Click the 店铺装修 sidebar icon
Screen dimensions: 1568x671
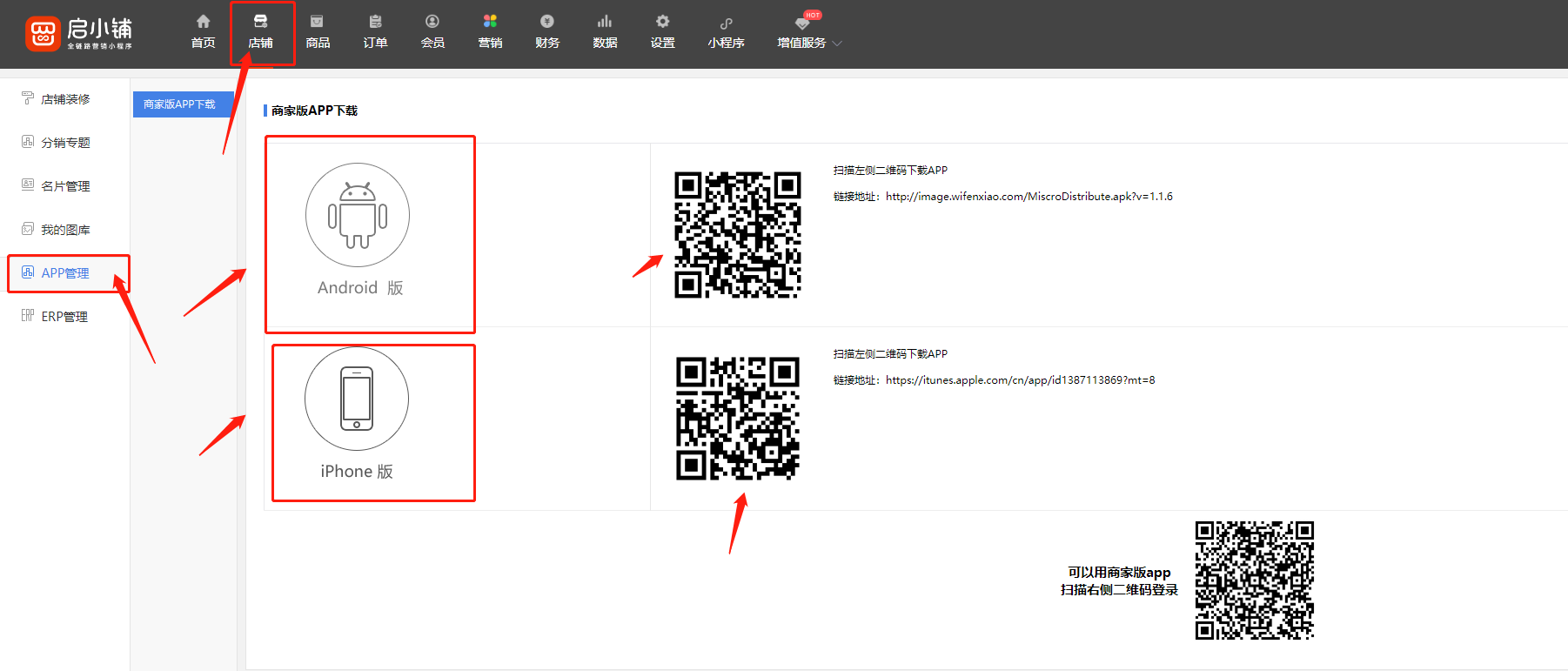pos(28,98)
